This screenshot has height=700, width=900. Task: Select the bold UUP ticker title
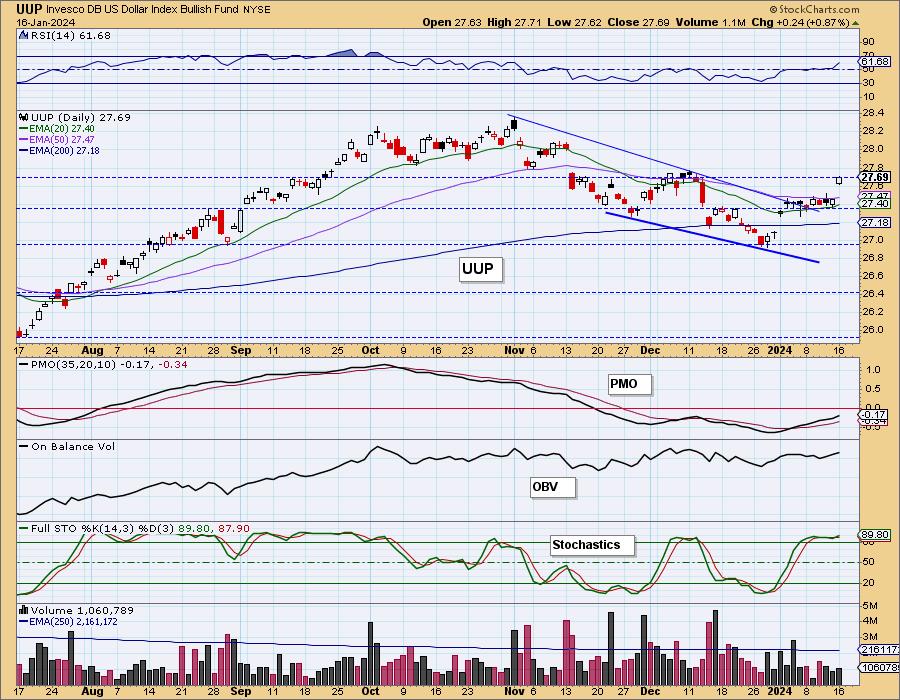(x=29, y=9)
